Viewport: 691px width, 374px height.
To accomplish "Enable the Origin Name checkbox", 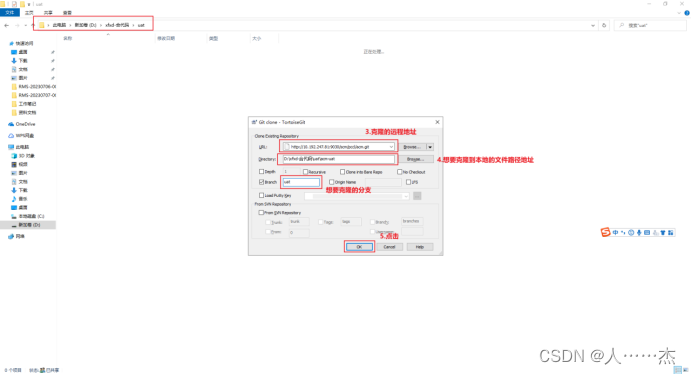I will tap(331, 182).
